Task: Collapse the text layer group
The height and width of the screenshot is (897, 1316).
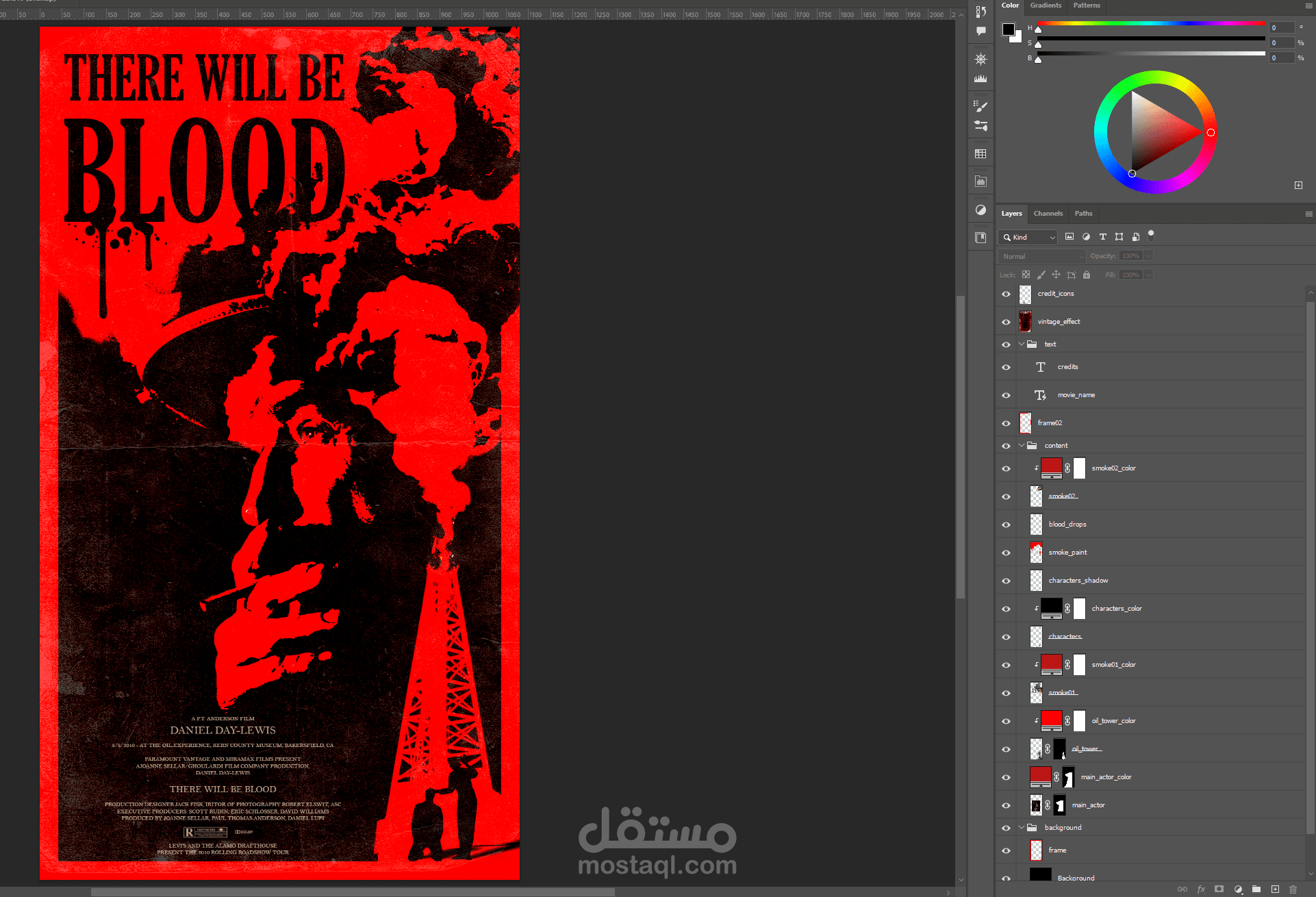Action: point(1022,344)
